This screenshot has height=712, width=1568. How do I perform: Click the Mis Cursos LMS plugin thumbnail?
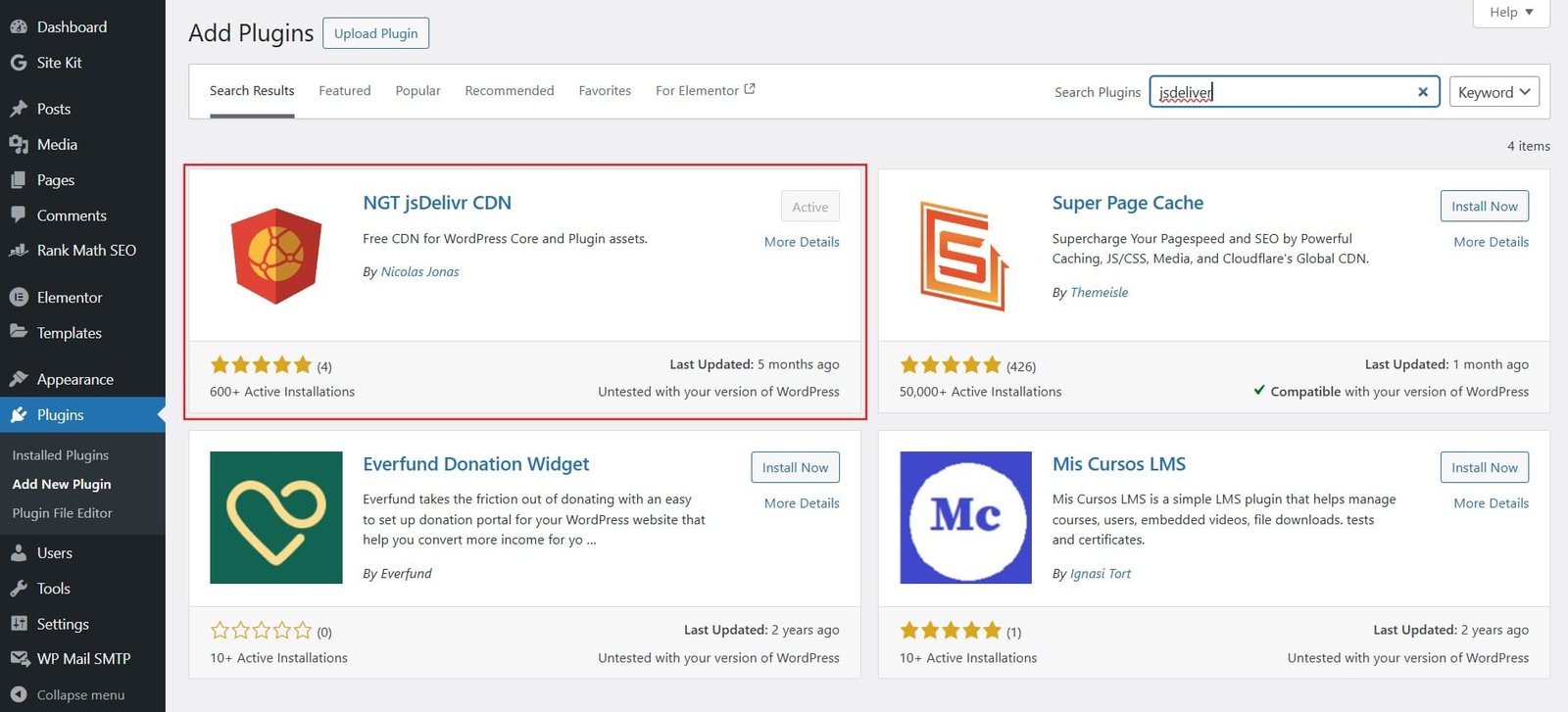965,517
